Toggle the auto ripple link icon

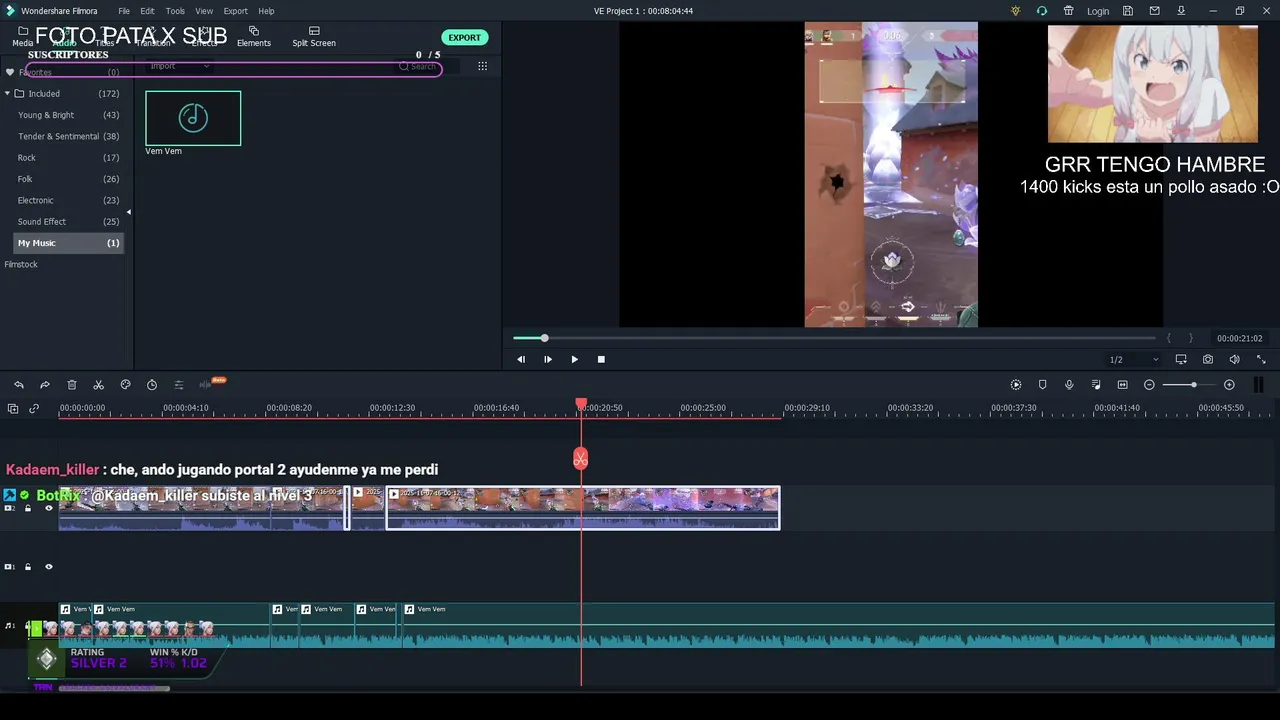[34, 408]
